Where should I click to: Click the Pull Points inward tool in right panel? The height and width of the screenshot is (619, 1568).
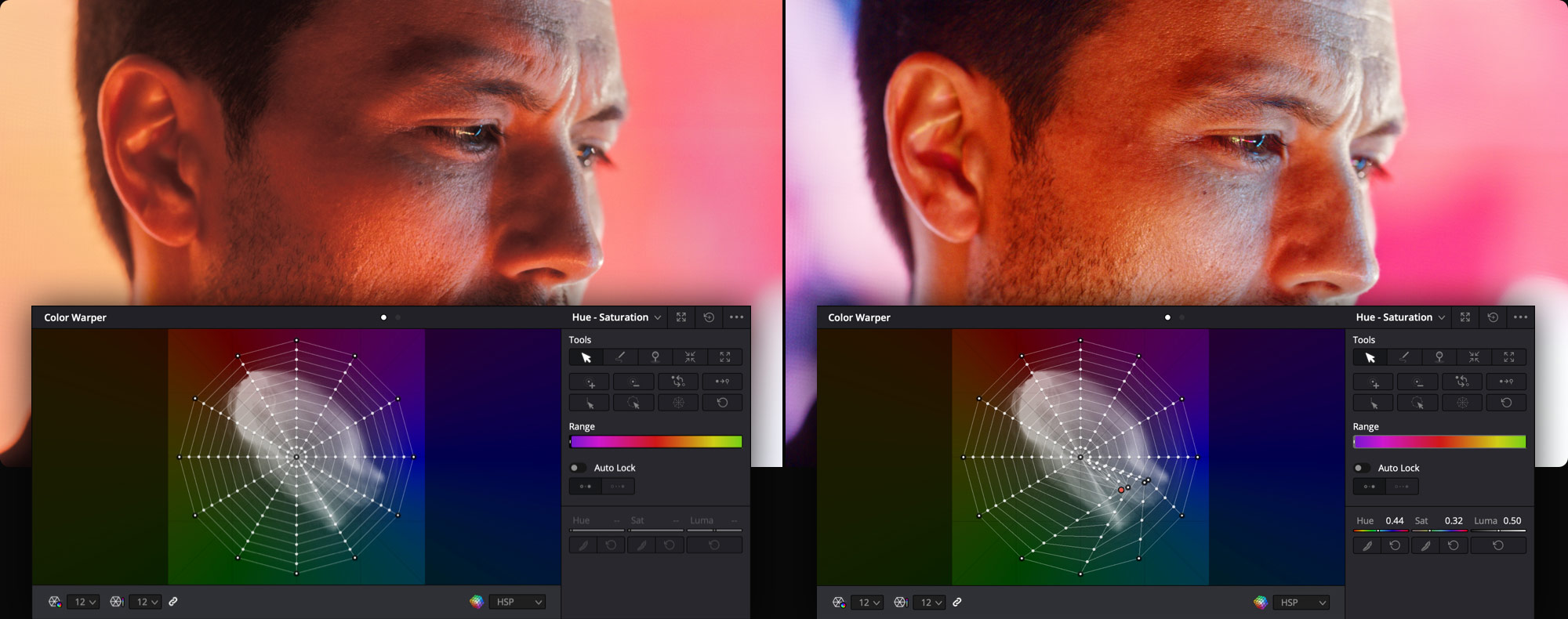pyautogui.click(x=1474, y=357)
